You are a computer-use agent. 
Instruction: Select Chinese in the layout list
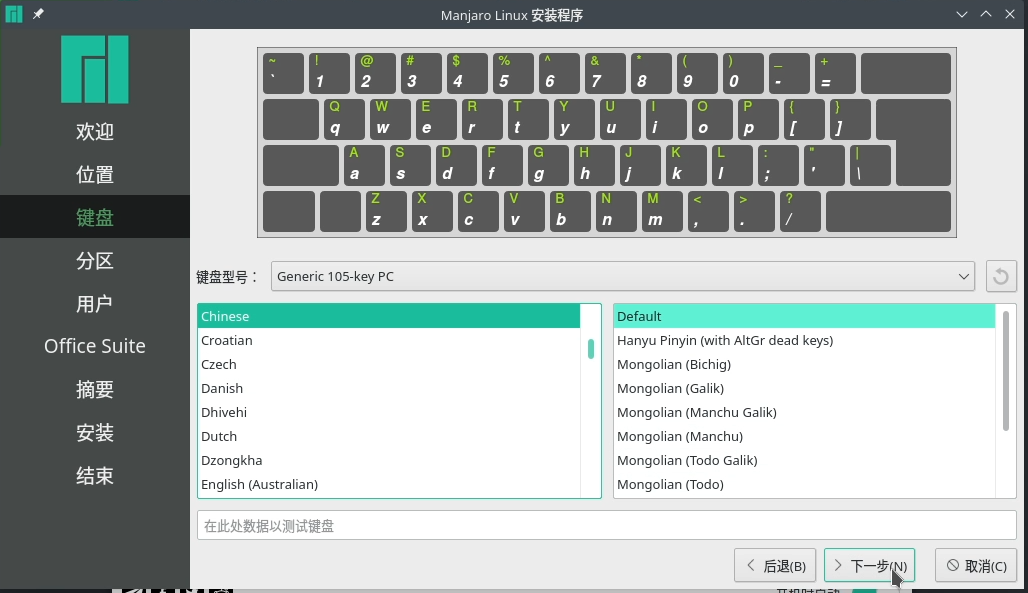pos(389,316)
